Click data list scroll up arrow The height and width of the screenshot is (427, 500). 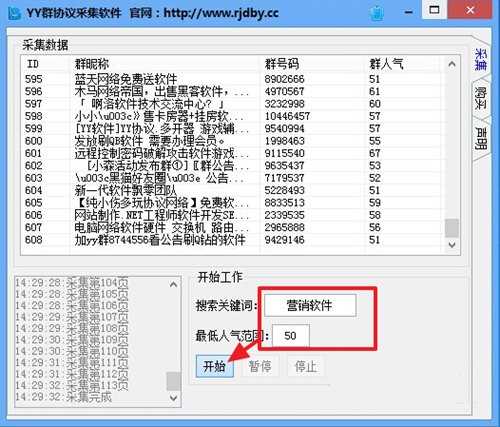click(x=452, y=64)
